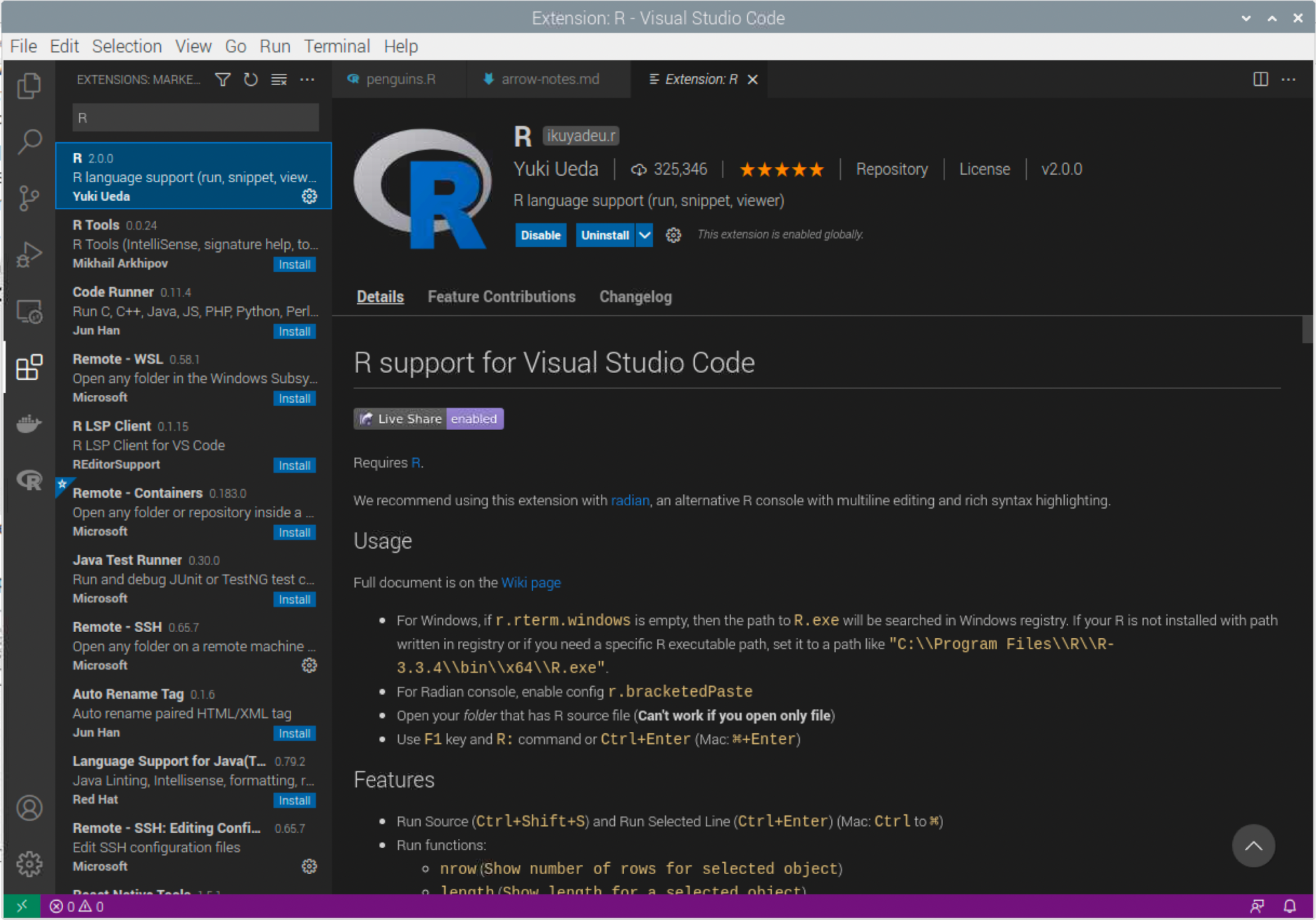Image resolution: width=1316 pixels, height=920 pixels.
Task: Open the Run and Debug view icon
Action: pos(29,254)
